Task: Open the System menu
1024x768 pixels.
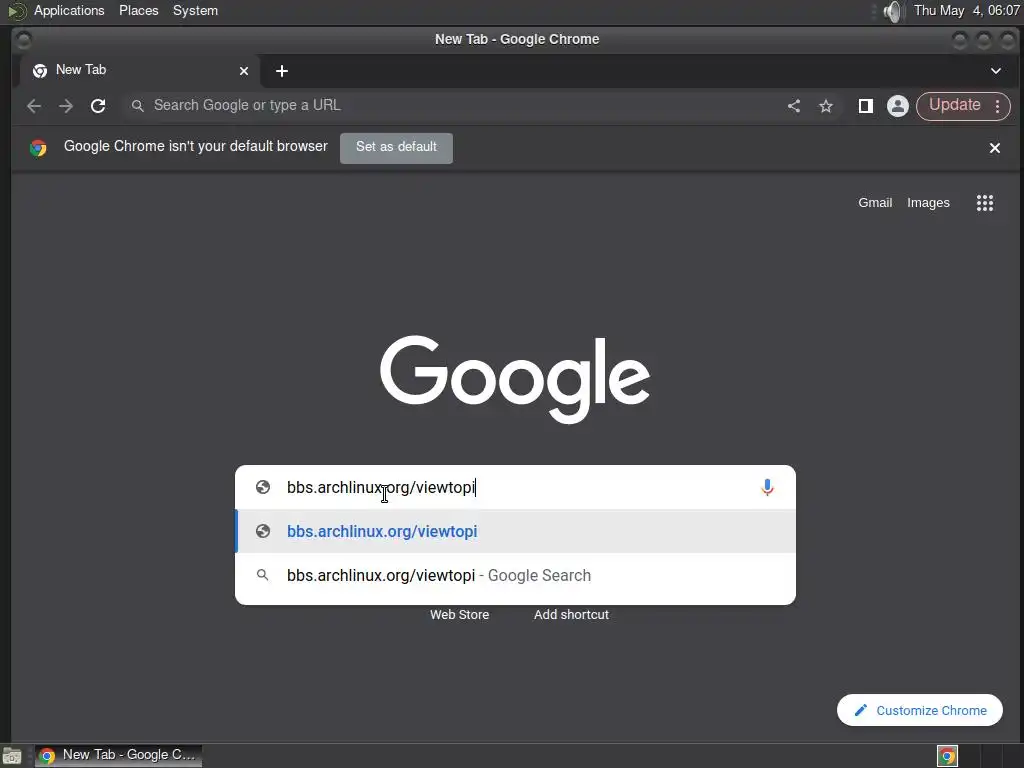Action: click(x=195, y=10)
